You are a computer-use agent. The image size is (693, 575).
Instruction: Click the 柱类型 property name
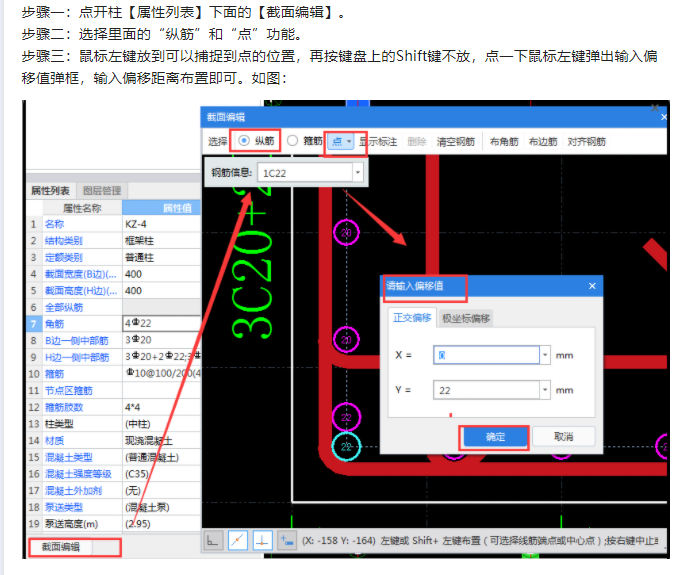[59, 424]
